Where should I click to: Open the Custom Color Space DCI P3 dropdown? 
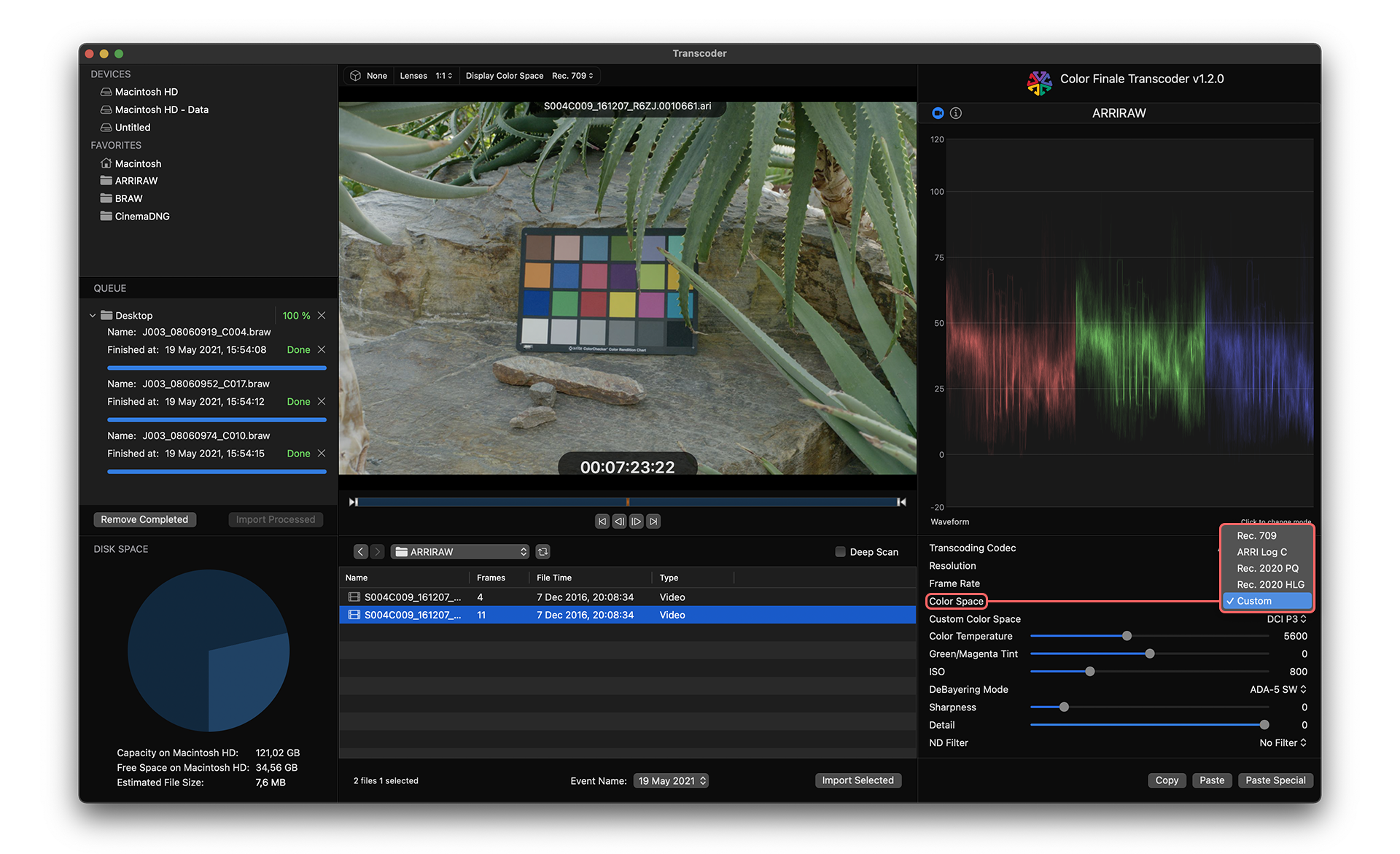coord(1286,619)
